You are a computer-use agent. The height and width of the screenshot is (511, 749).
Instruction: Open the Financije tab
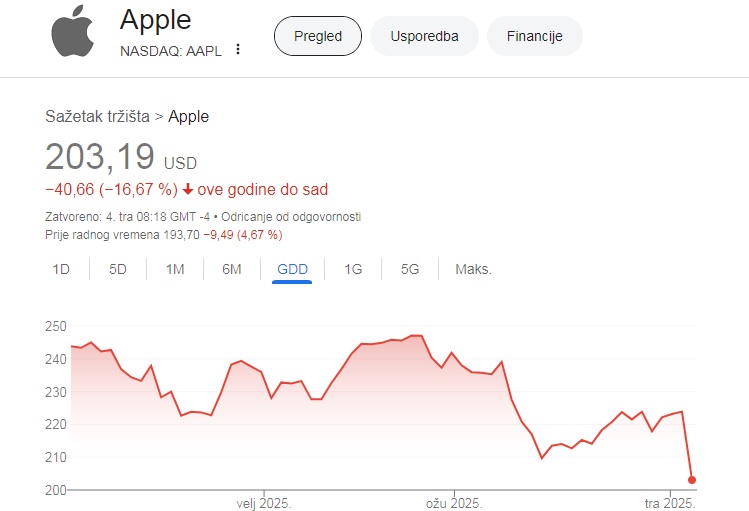[x=535, y=36]
